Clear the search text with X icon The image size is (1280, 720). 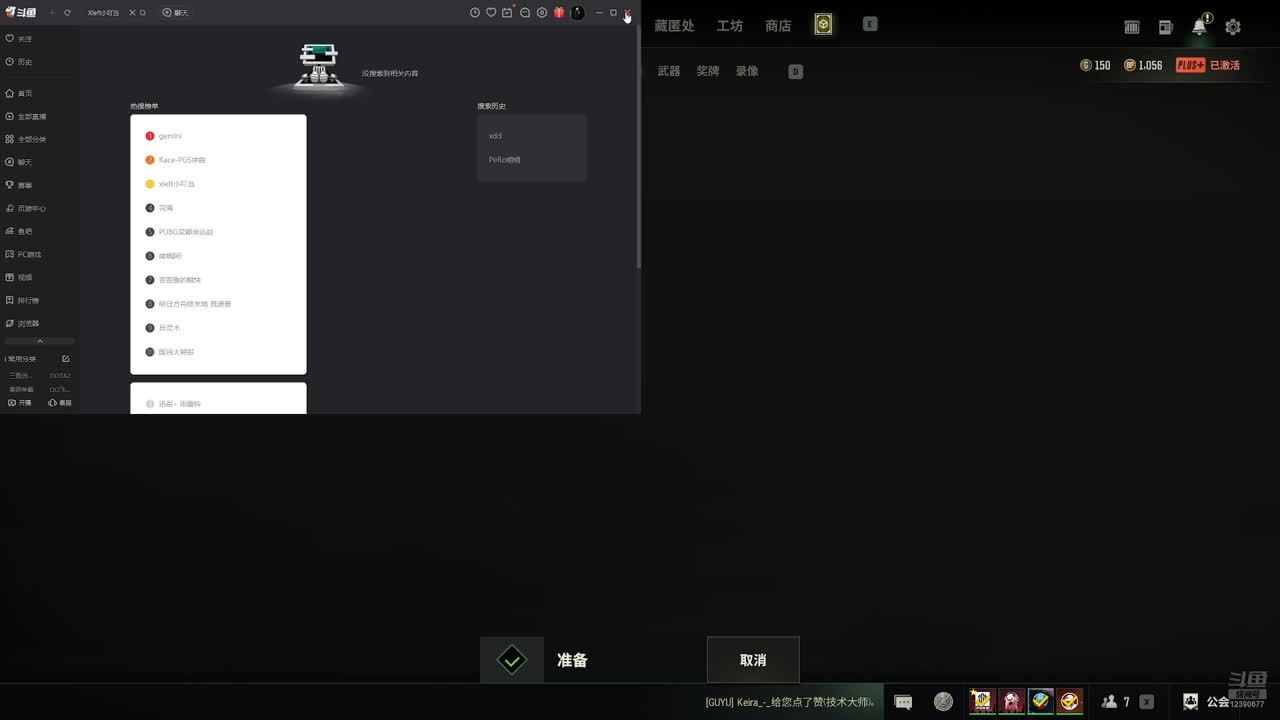(132, 13)
